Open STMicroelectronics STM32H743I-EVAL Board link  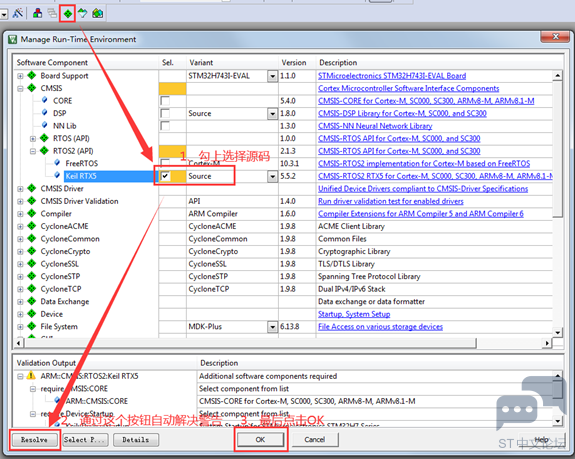pyautogui.click(x=392, y=76)
